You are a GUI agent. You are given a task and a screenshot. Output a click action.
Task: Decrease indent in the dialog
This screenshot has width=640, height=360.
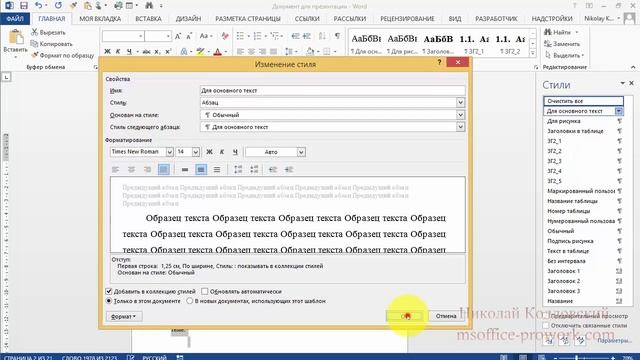coord(273,169)
